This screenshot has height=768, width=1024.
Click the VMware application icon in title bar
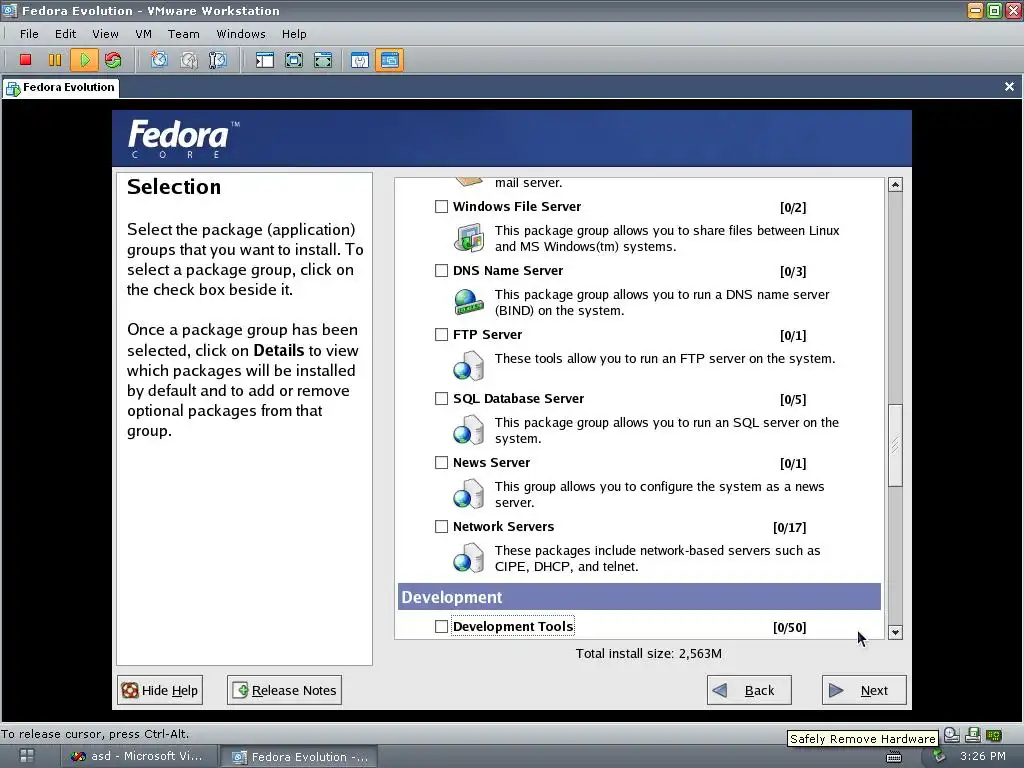pos(9,10)
